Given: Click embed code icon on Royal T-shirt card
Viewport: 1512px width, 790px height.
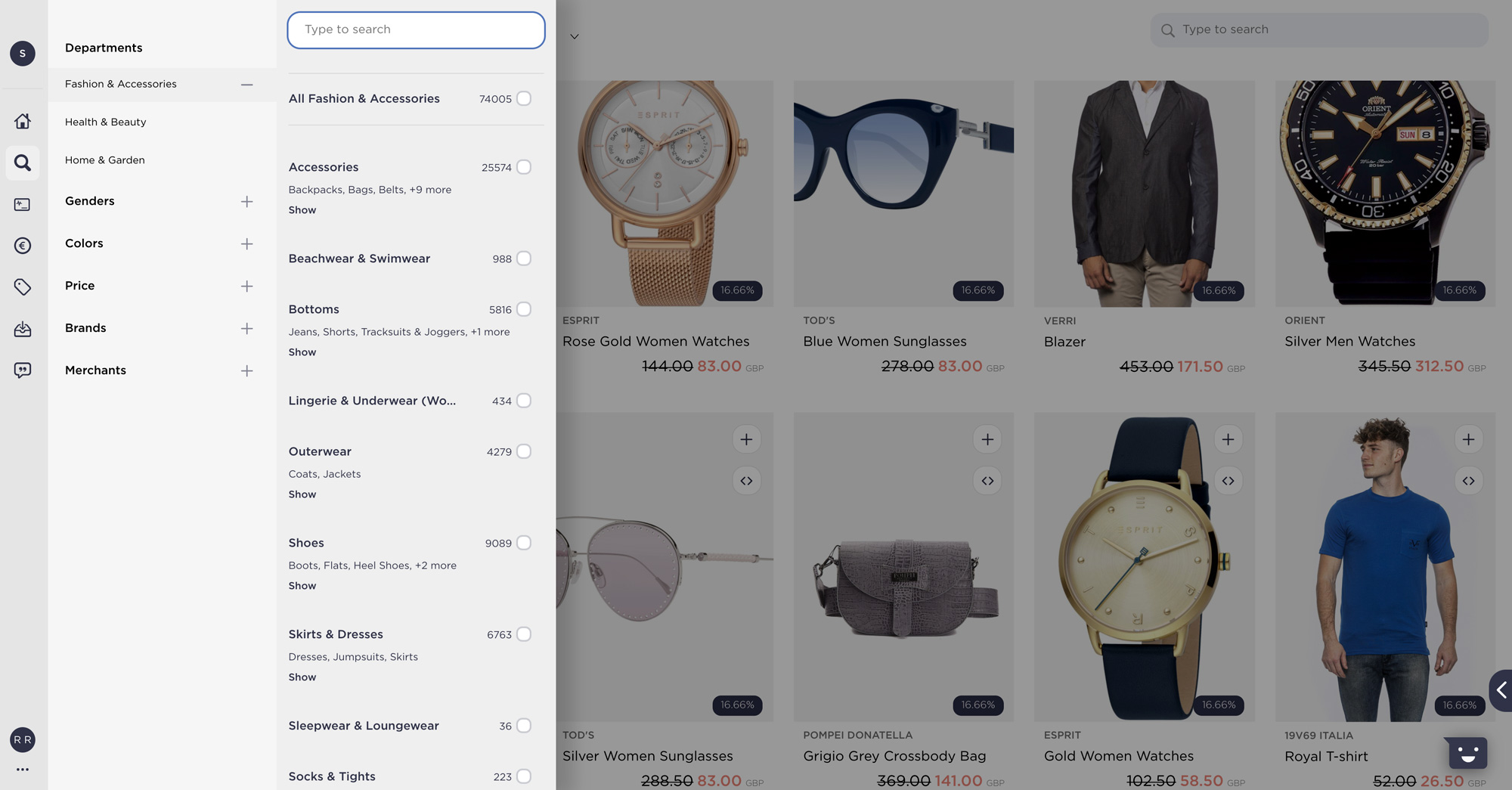Looking at the screenshot, I should (1468, 481).
